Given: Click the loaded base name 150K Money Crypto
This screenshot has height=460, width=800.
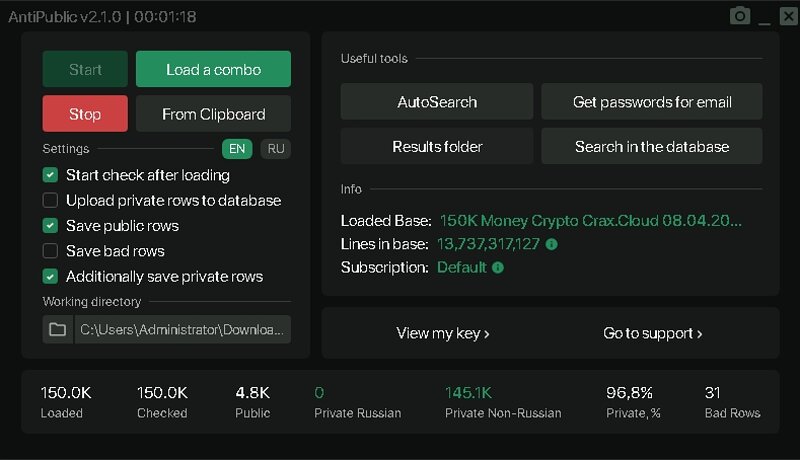Looking at the screenshot, I should (590, 221).
